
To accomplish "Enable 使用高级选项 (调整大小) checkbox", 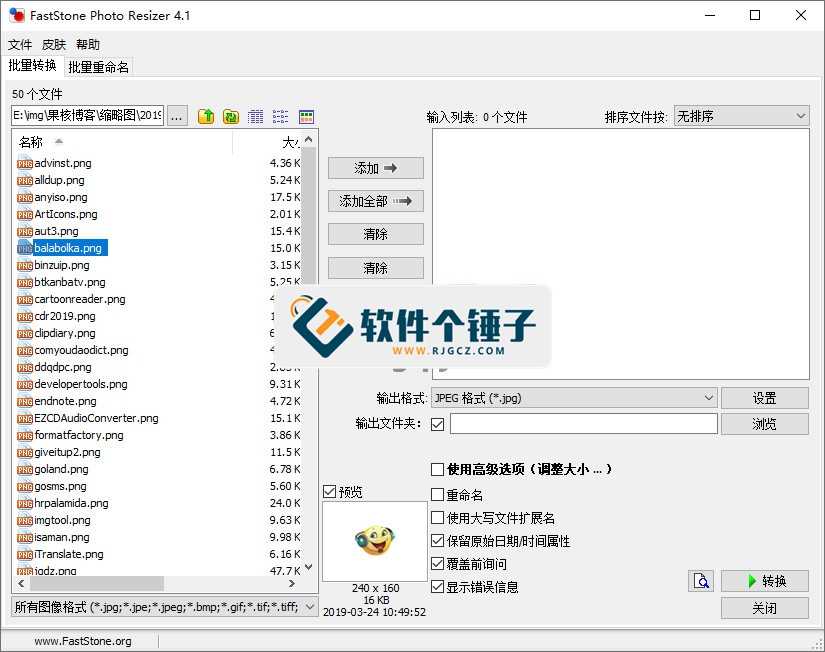I will 437,469.
